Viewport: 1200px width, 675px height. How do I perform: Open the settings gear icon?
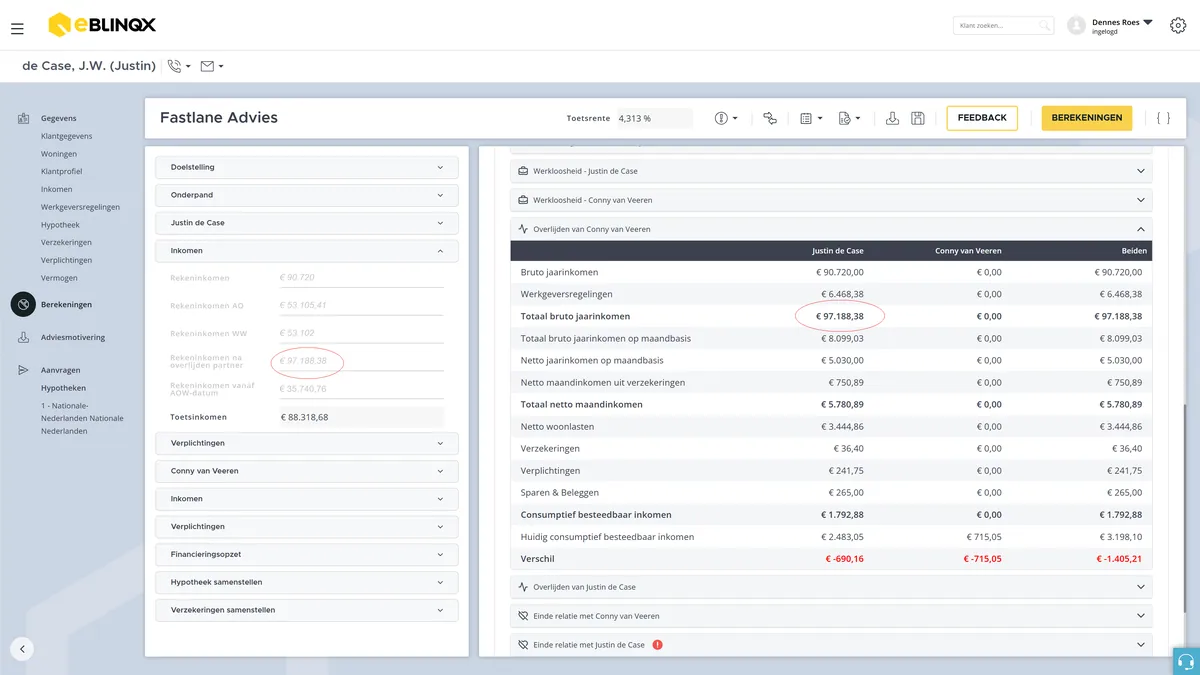pos(1178,25)
